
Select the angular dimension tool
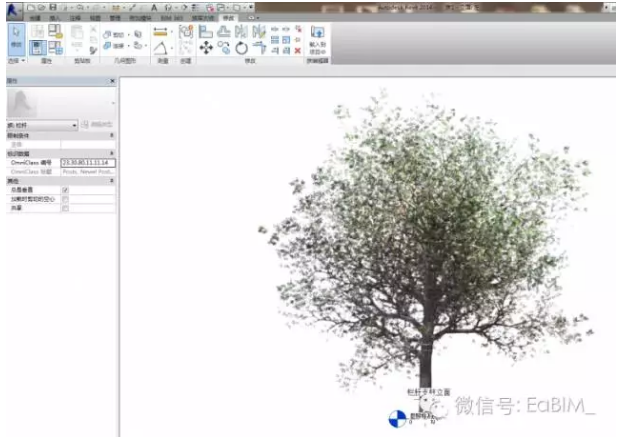click(x=160, y=49)
